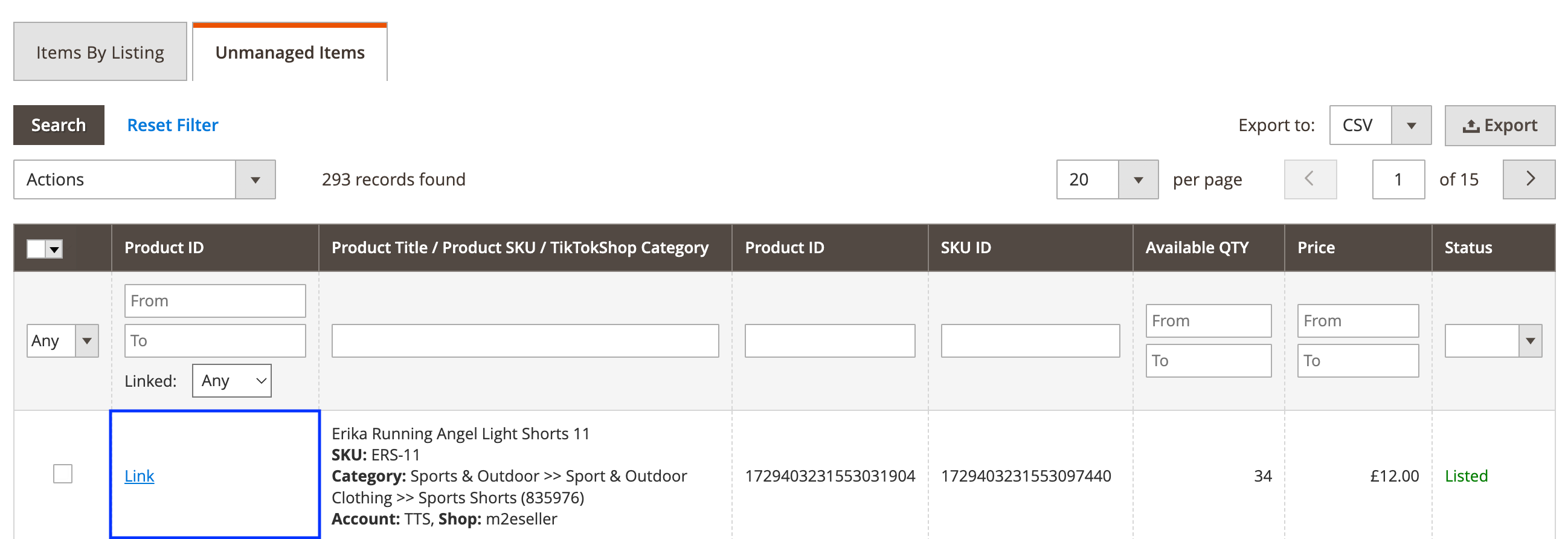This screenshot has width=1568, height=539.
Task: Click the Price From filter input
Action: click(1357, 320)
